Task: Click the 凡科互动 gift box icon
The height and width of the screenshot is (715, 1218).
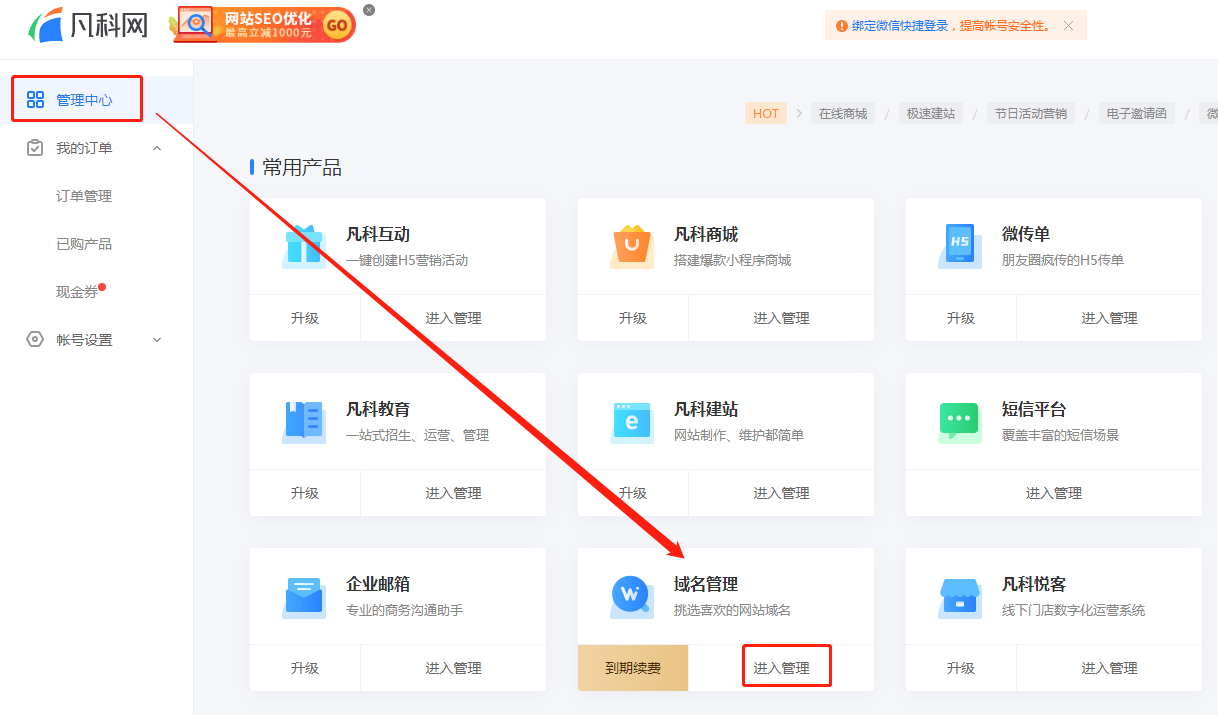Action: 303,246
